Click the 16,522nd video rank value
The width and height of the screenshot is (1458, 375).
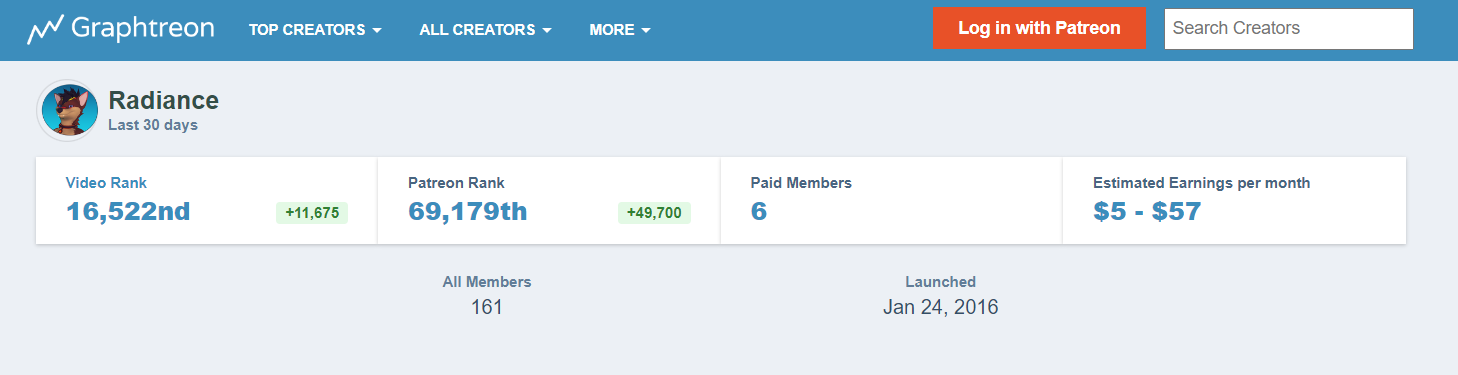[128, 211]
